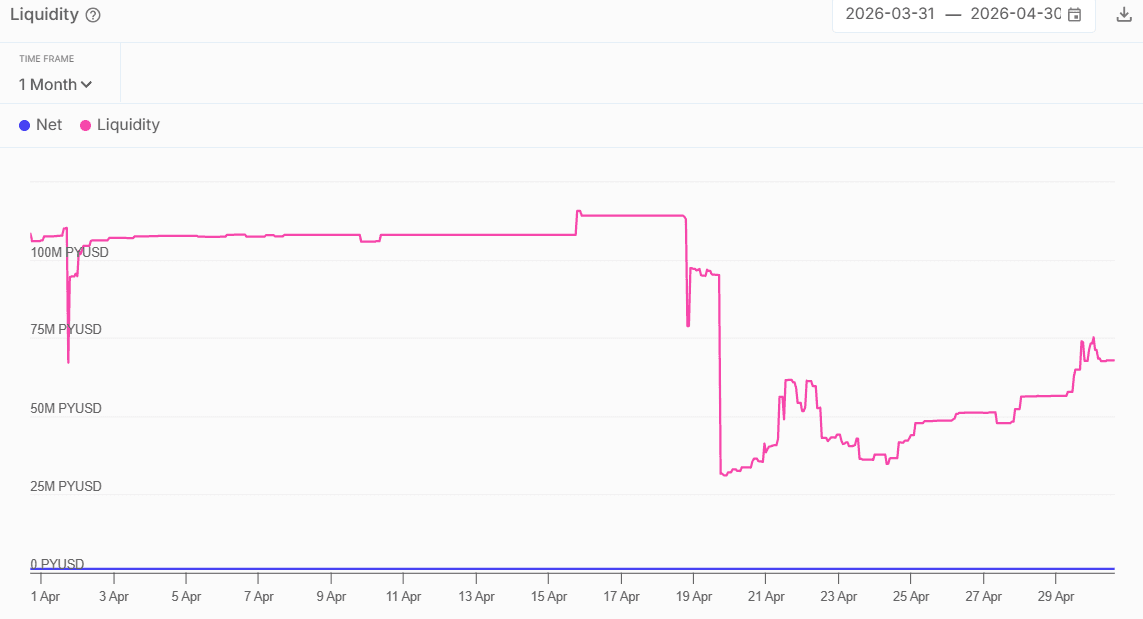Toggle the Net series blue dot
The width and height of the screenshot is (1143, 619).
point(24,125)
